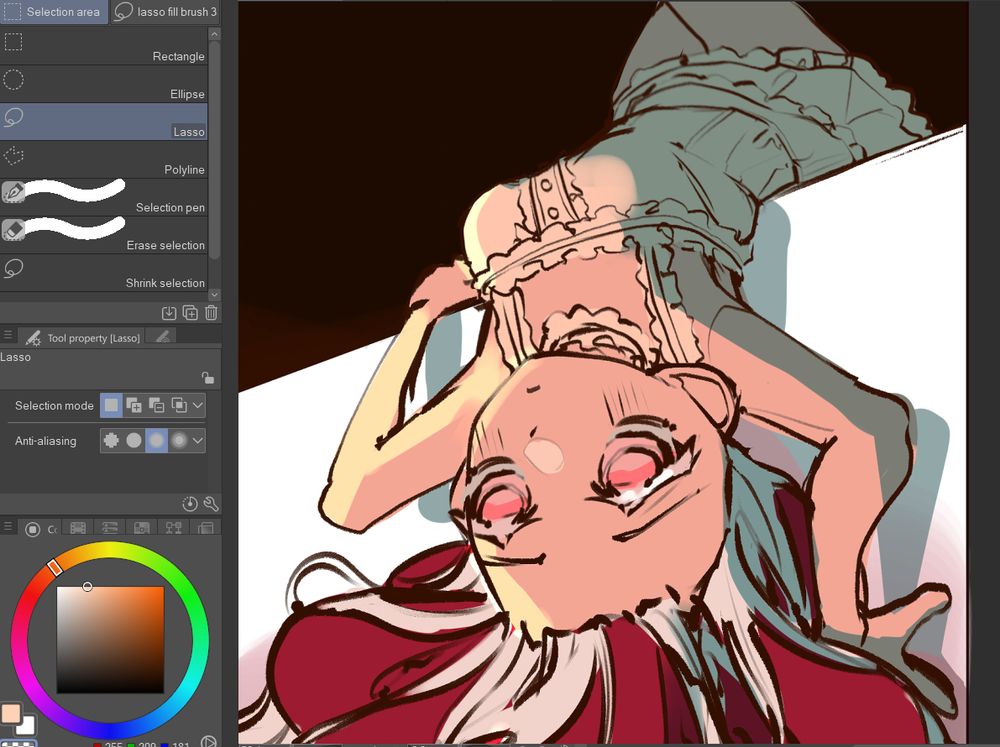The width and height of the screenshot is (1000, 747).
Task: Pick the Shrink selection sub tool
Action: click(x=103, y=272)
